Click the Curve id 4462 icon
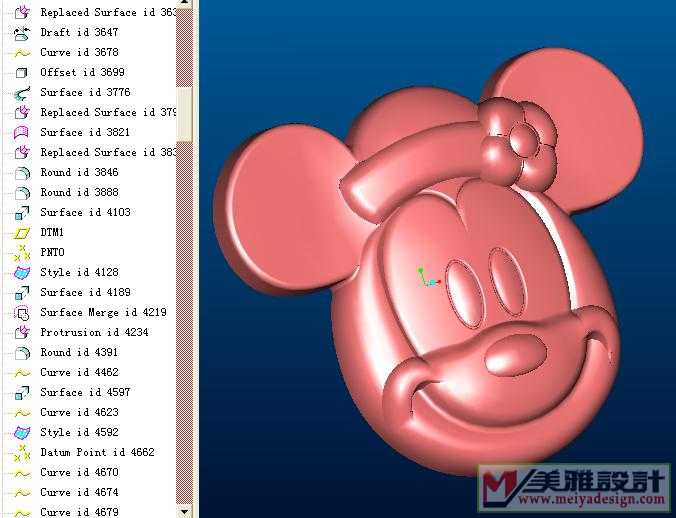676x518 pixels. [x=22, y=373]
